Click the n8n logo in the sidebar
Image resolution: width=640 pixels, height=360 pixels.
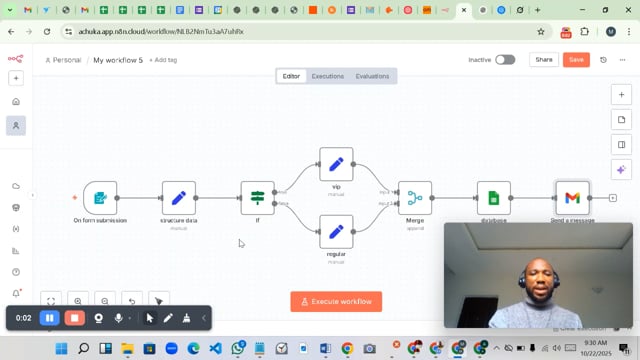coord(16,59)
